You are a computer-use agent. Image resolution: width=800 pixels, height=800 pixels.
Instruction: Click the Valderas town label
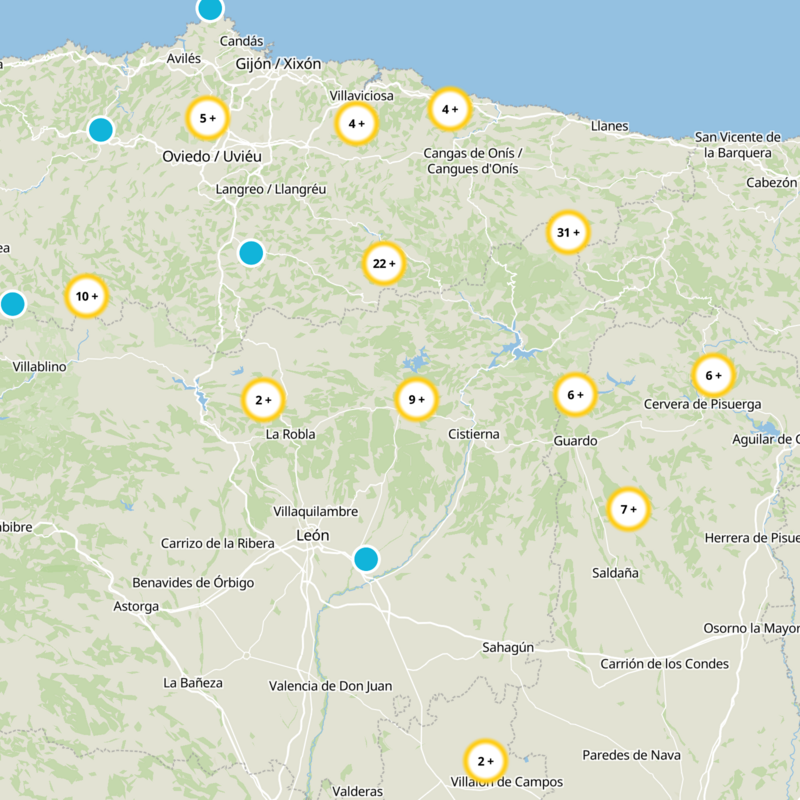(358, 791)
